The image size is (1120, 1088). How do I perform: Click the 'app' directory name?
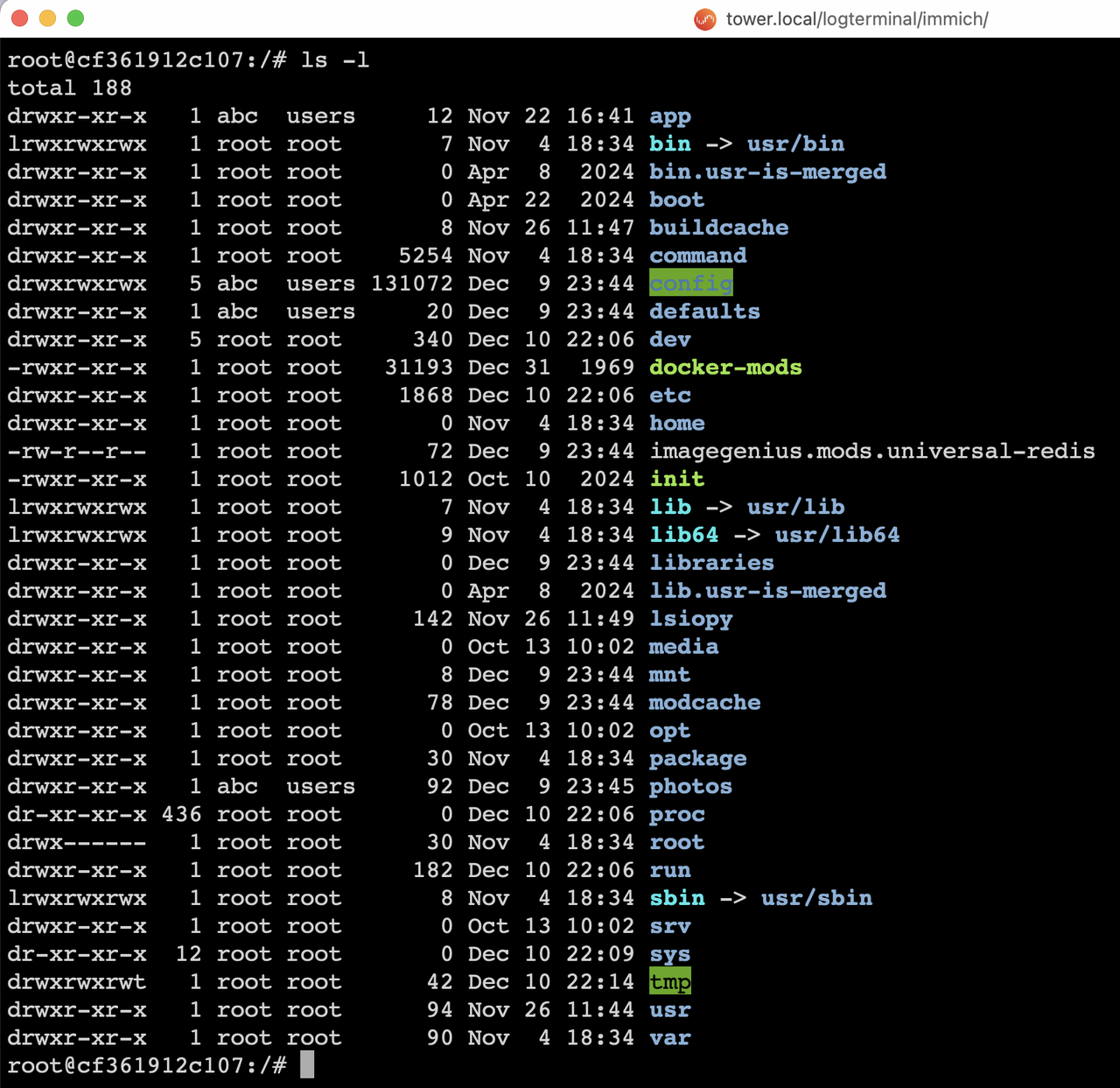click(670, 116)
